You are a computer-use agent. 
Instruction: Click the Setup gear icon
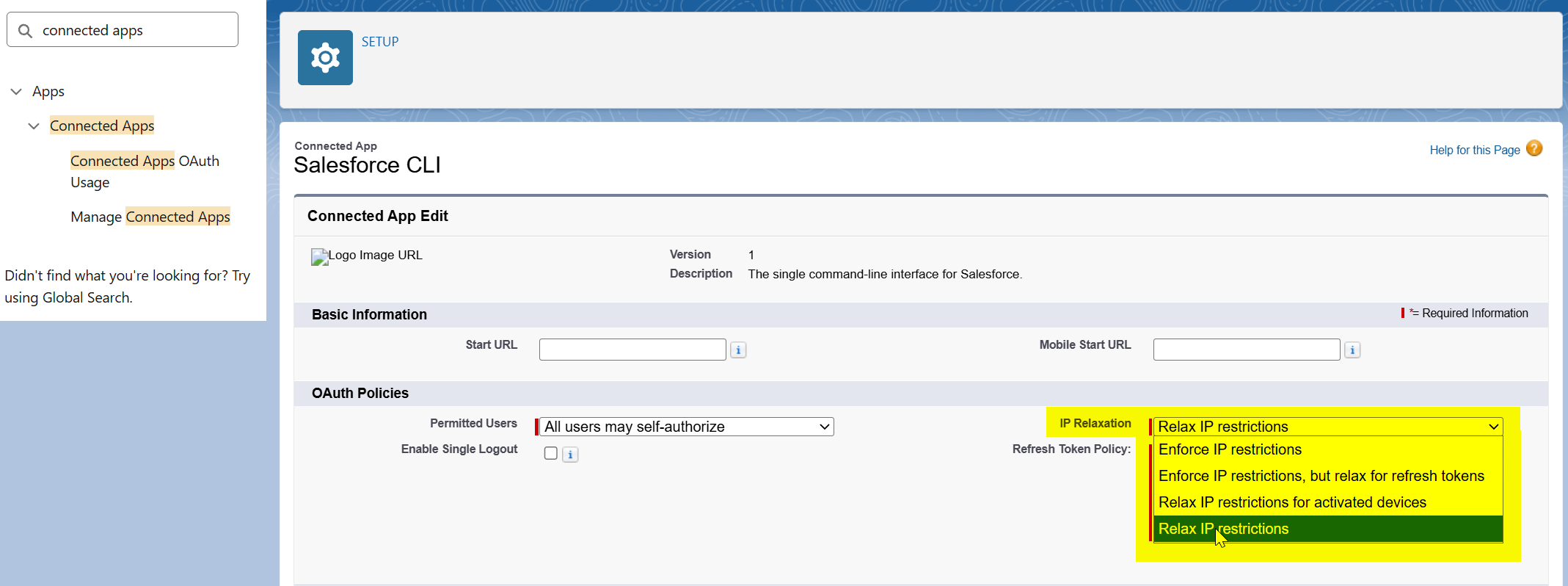(x=325, y=57)
